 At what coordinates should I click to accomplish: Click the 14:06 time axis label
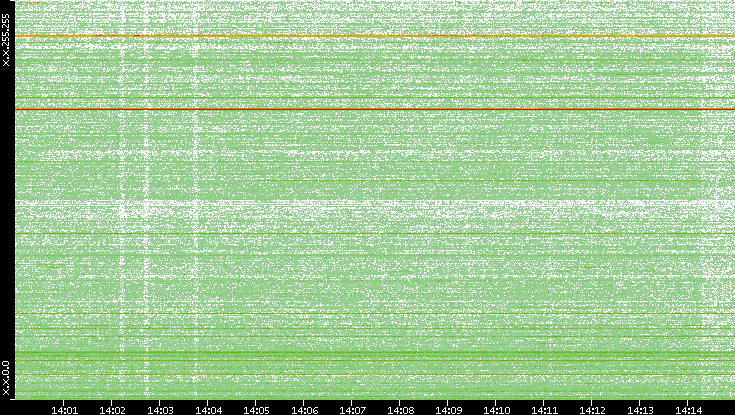pos(304,410)
